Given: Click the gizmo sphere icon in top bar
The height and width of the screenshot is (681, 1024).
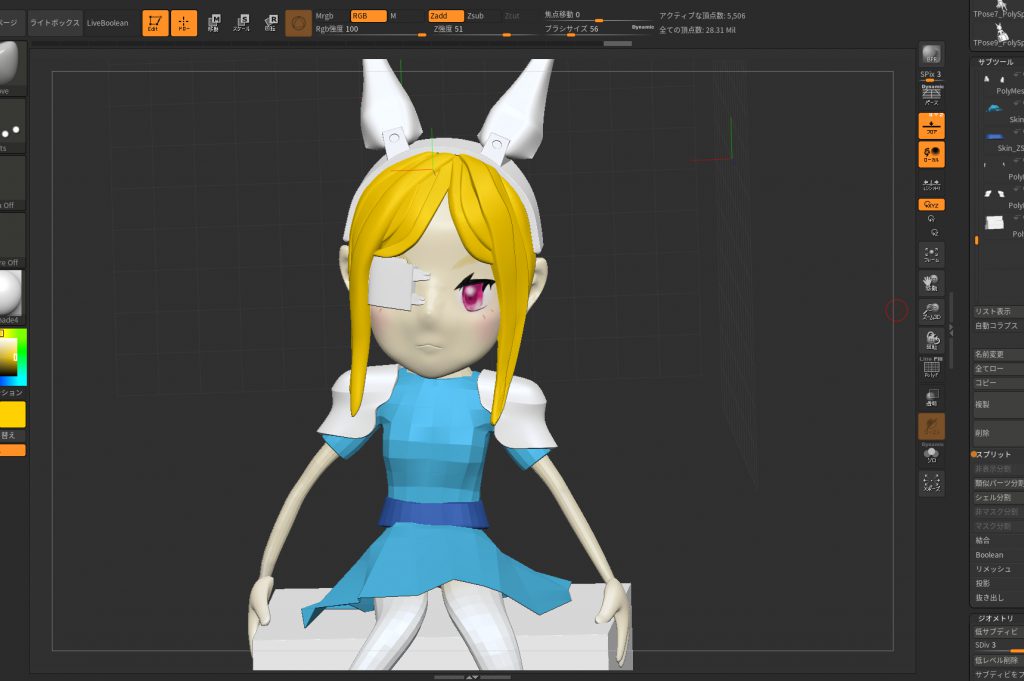Looking at the screenshot, I should [x=298, y=24].
